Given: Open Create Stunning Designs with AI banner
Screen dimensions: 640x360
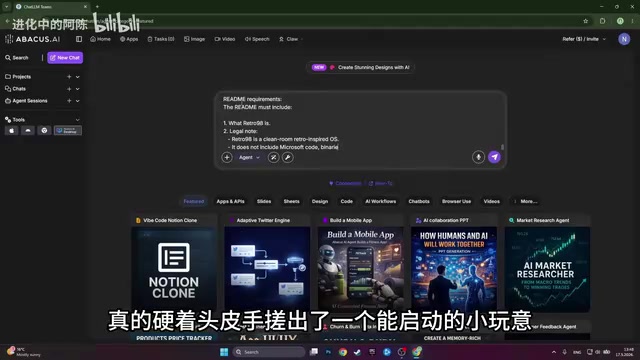Looking at the screenshot, I should [360, 67].
